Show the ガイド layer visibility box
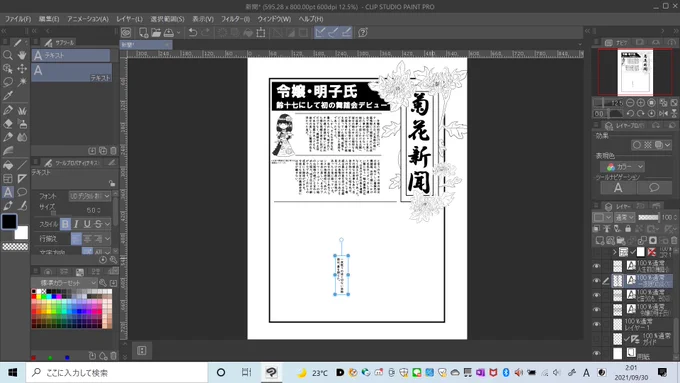The image size is (680, 383). (597, 339)
